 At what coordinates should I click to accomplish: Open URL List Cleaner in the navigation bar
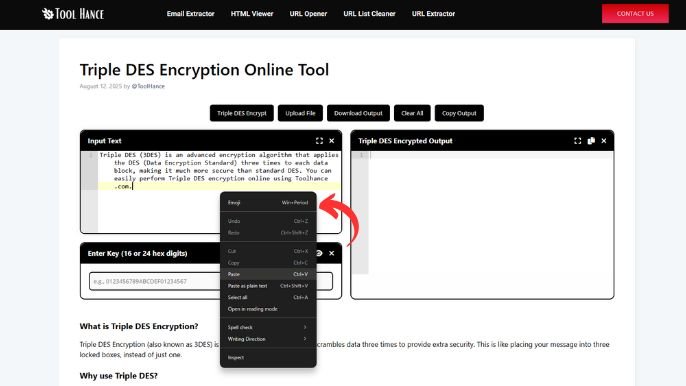pos(369,14)
